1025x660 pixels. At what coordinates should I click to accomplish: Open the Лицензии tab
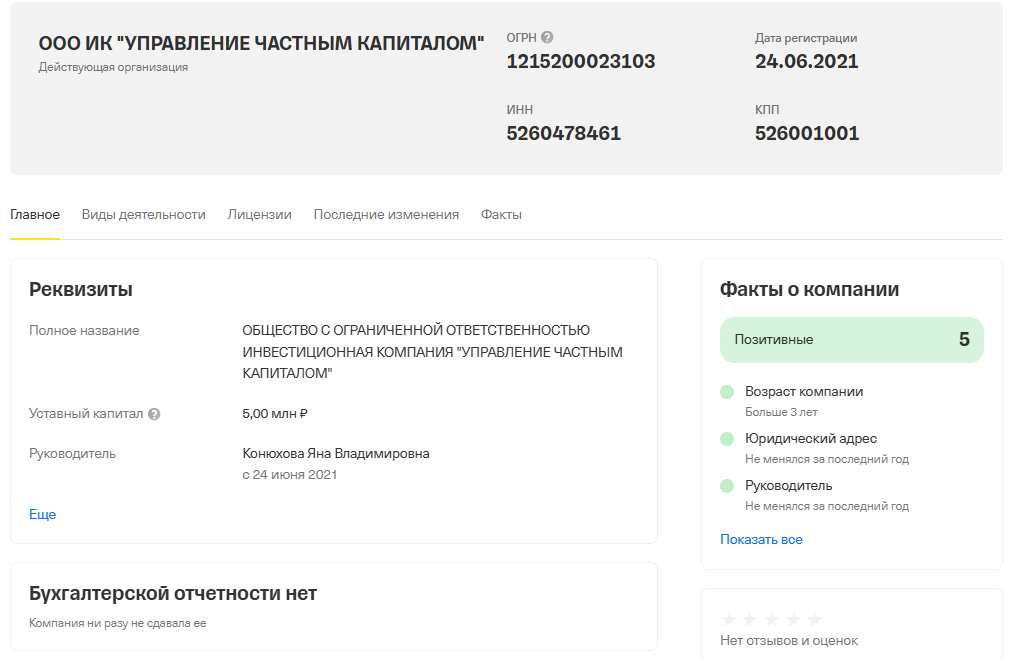[259, 214]
